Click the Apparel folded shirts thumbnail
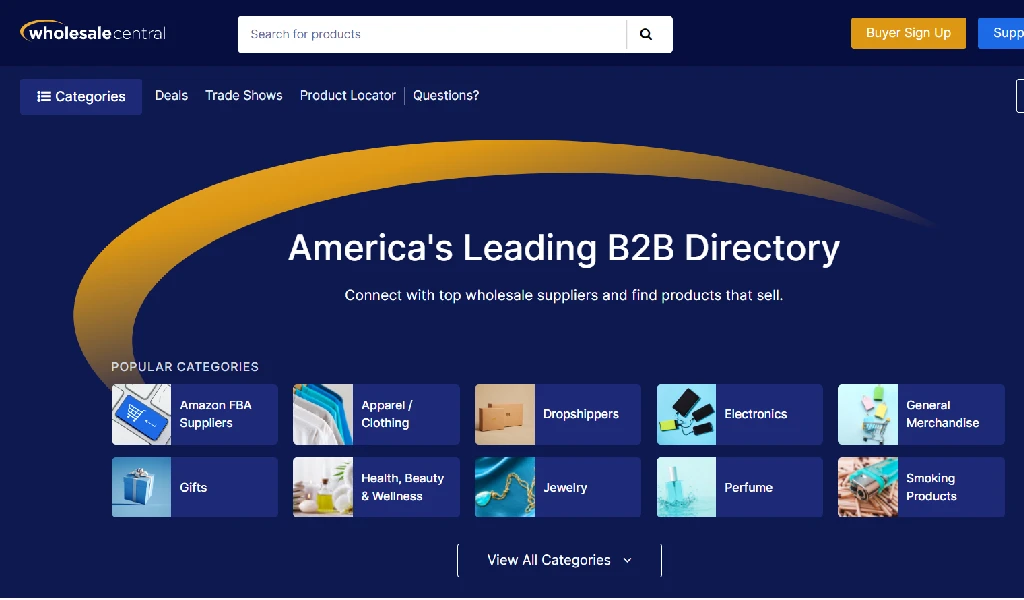Screen dimensions: 1024x600 click(x=323, y=415)
